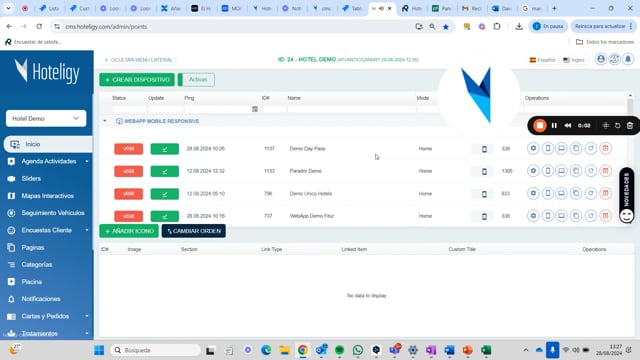Open mobile preview for Demo Day Pass
This screenshot has height=360, width=640.
click(548, 149)
